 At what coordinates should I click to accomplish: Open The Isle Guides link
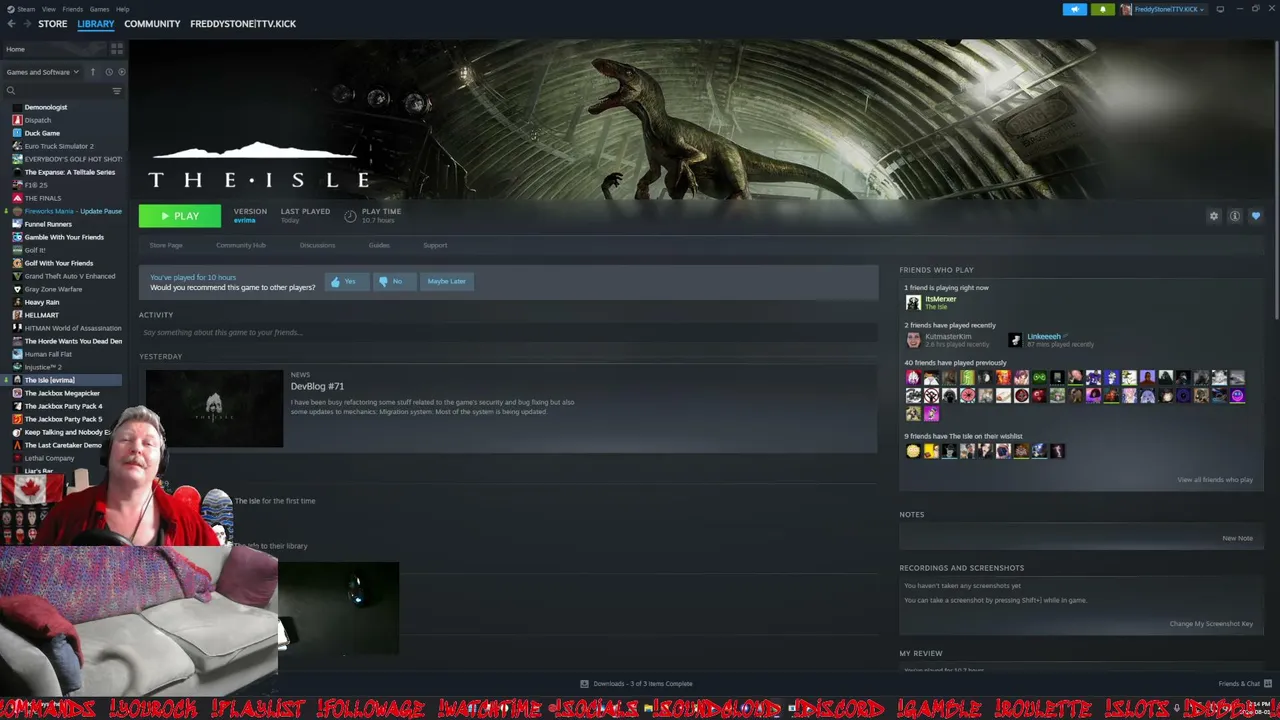click(379, 245)
